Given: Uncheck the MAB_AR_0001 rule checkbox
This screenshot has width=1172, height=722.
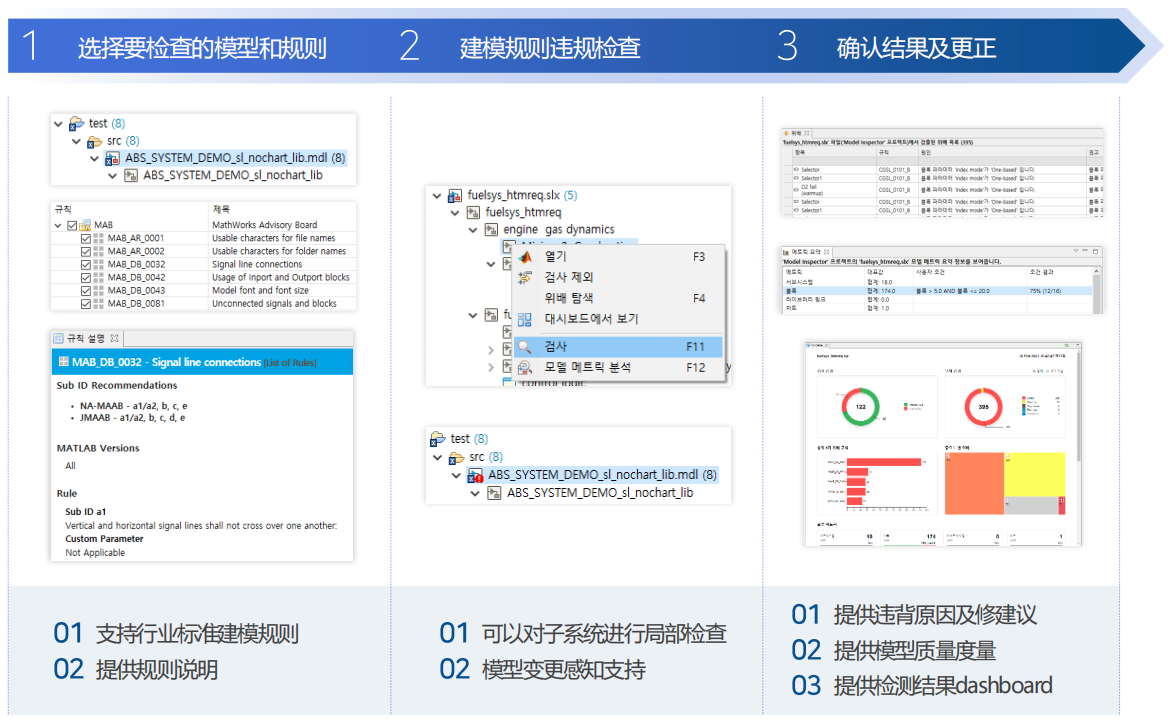Looking at the screenshot, I should (85, 238).
